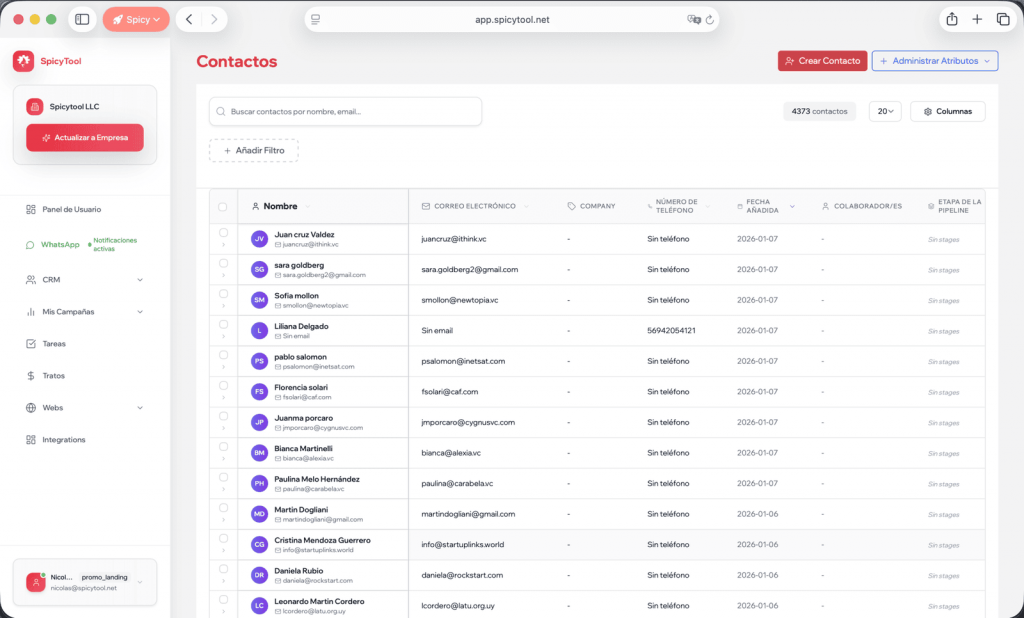Click the Crear Contacto button
Viewport: 1024px width, 618px height.
tap(822, 61)
